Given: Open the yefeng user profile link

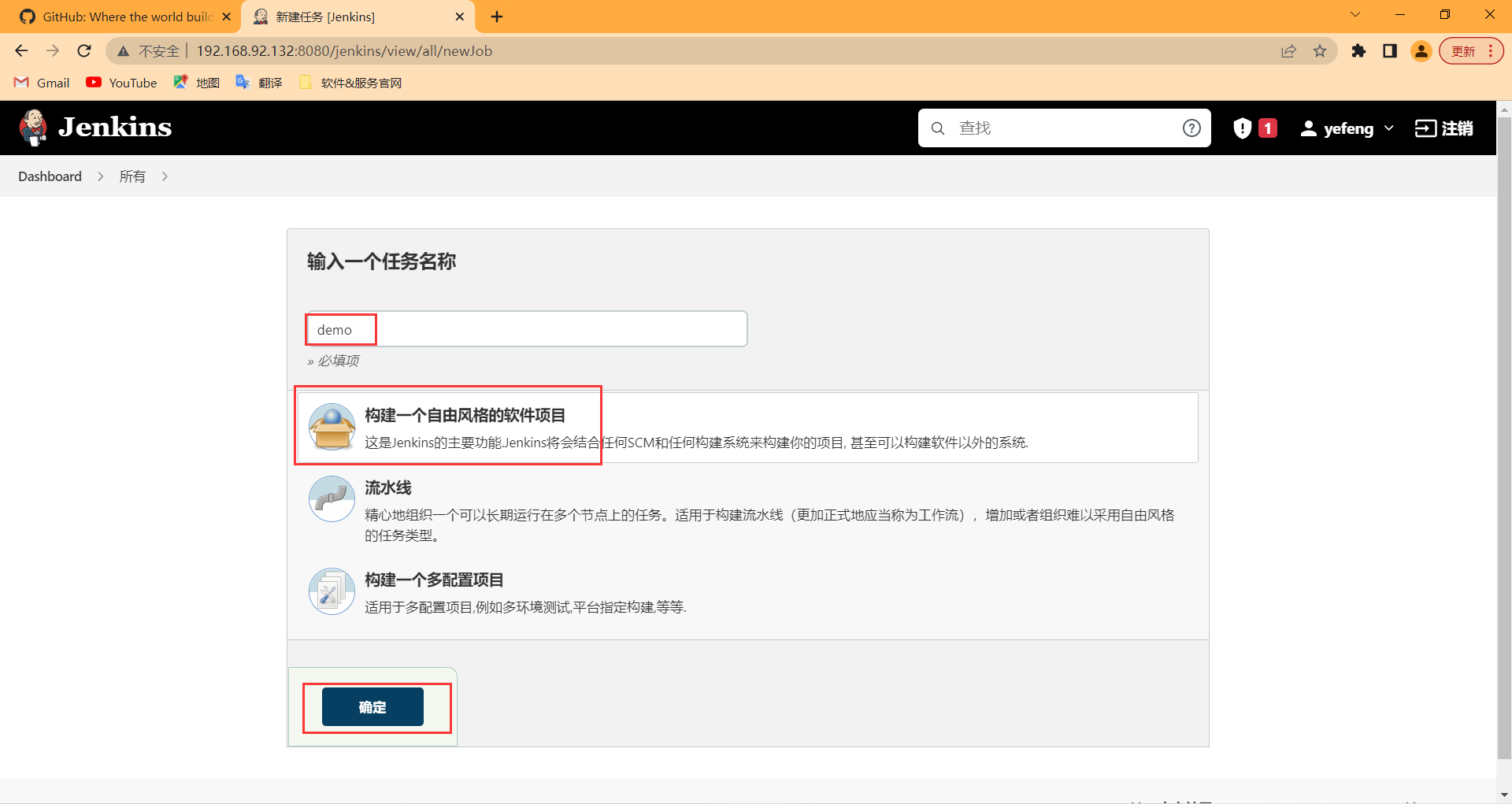Looking at the screenshot, I should 1348,128.
